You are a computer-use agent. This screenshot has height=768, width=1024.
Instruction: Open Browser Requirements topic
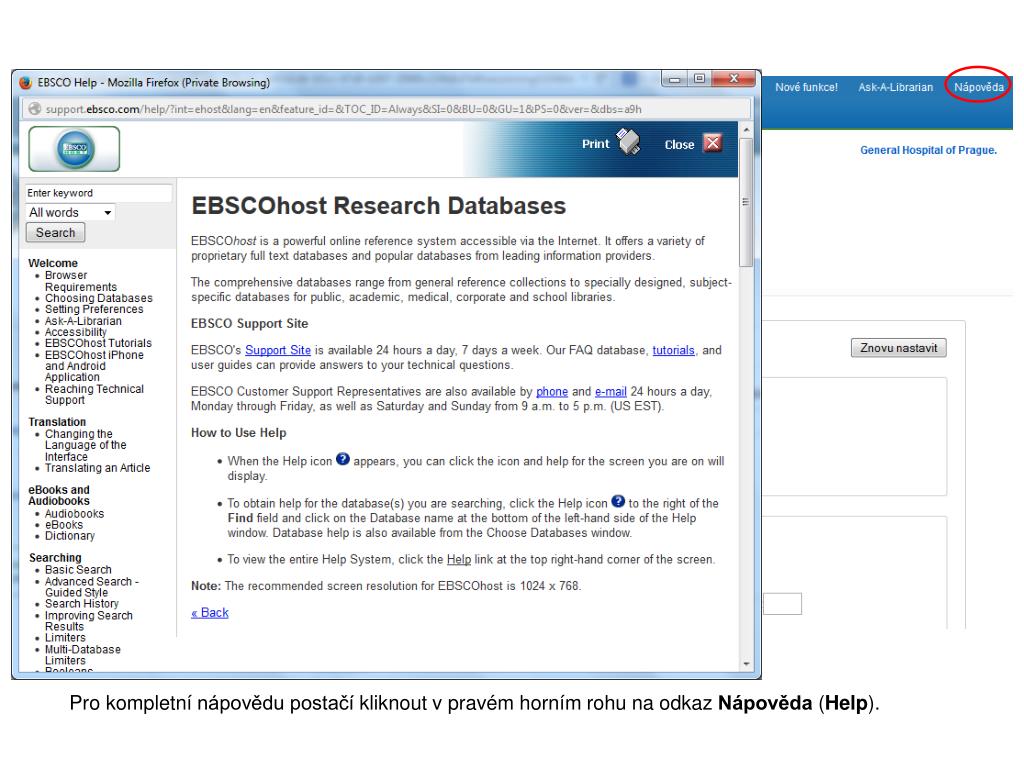pos(81,281)
